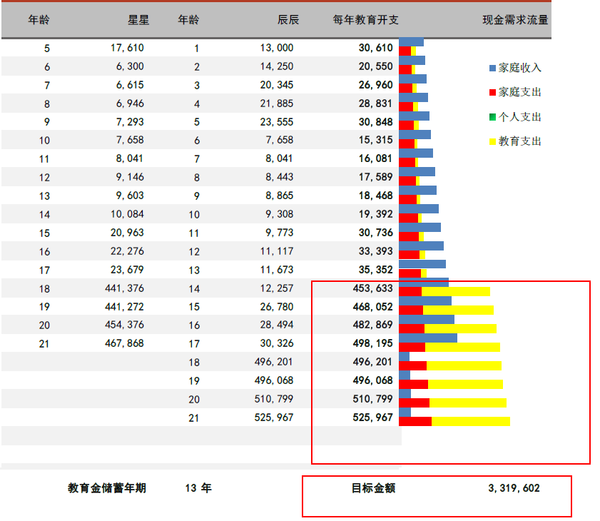Click the yearly expense value 453,633

point(373,288)
